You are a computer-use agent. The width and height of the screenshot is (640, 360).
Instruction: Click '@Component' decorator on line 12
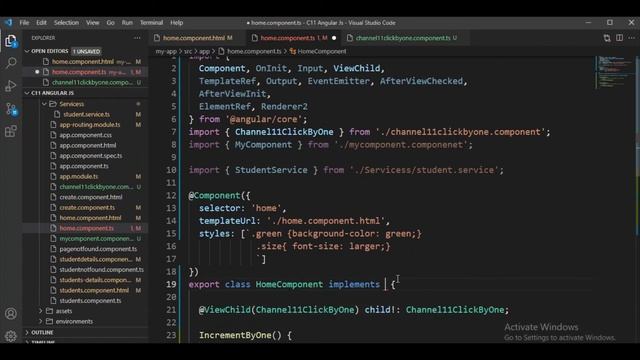pyautogui.click(x=214, y=196)
